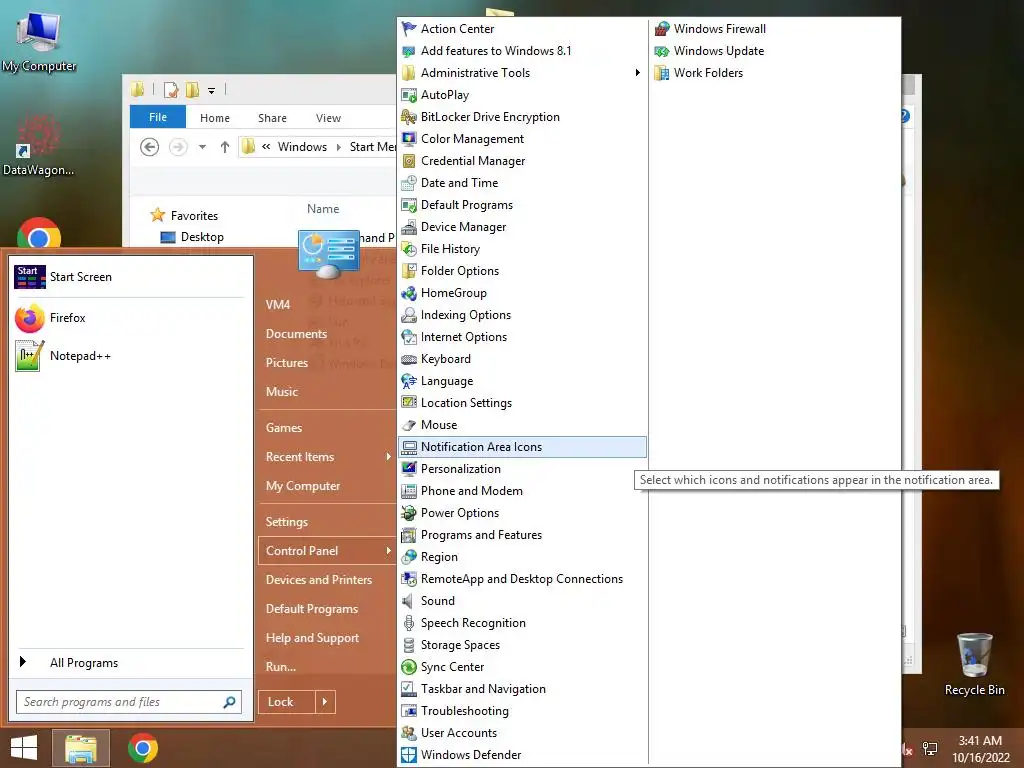
Task: Click the VM4 user folder entry
Action: [x=278, y=304]
